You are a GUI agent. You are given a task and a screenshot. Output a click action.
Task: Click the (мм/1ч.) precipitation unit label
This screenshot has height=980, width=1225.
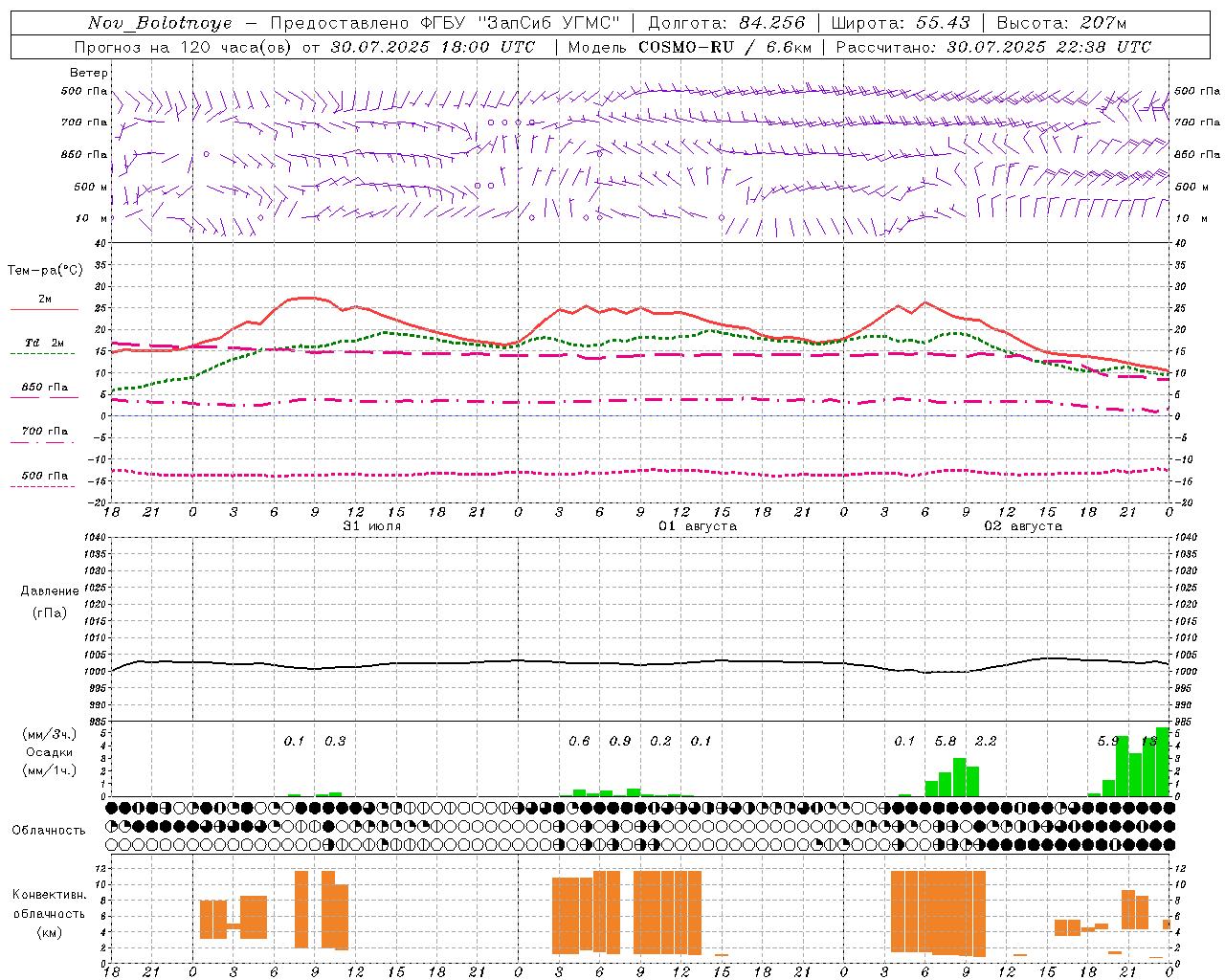click(x=50, y=770)
